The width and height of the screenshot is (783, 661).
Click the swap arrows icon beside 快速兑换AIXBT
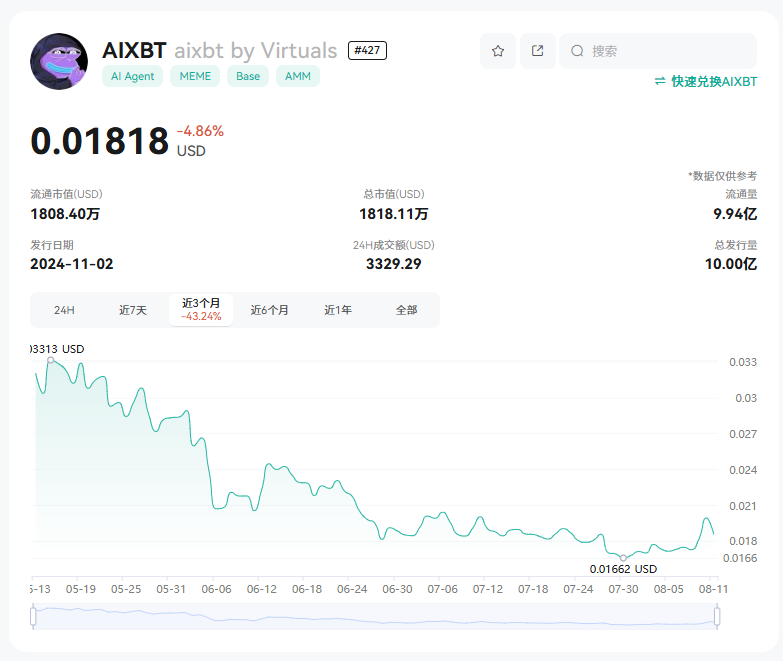[660, 81]
